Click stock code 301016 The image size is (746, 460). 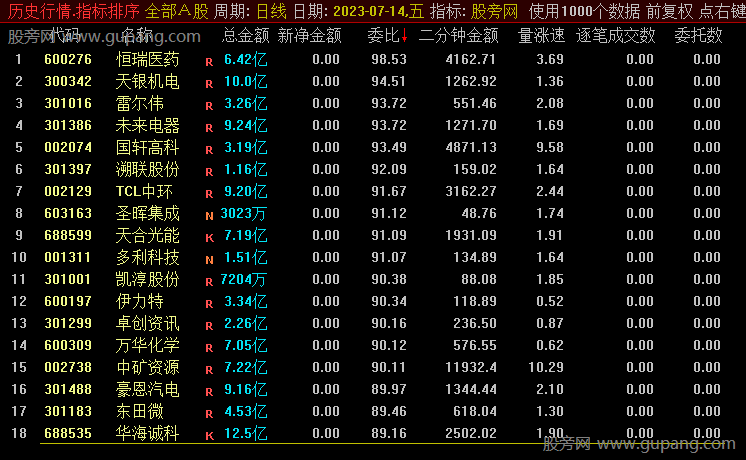point(68,103)
